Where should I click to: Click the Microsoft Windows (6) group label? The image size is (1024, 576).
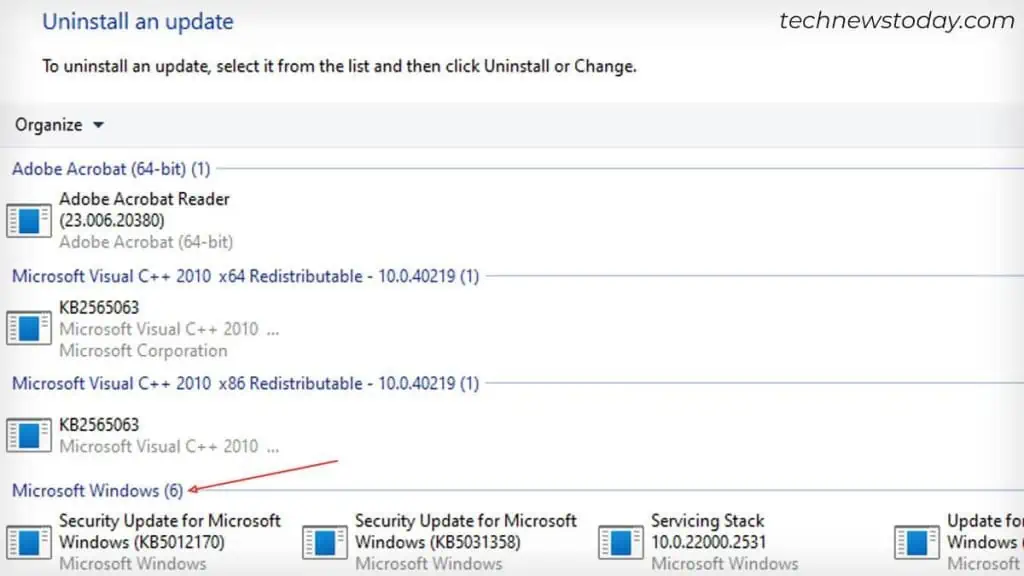point(94,491)
